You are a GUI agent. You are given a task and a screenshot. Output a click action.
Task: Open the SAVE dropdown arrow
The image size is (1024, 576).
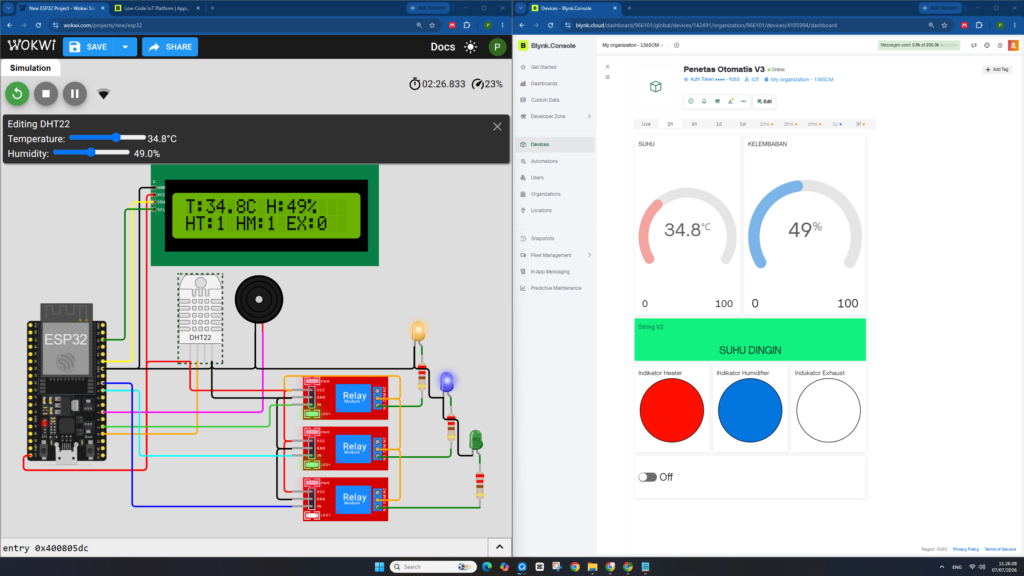pyautogui.click(x=125, y=47)
